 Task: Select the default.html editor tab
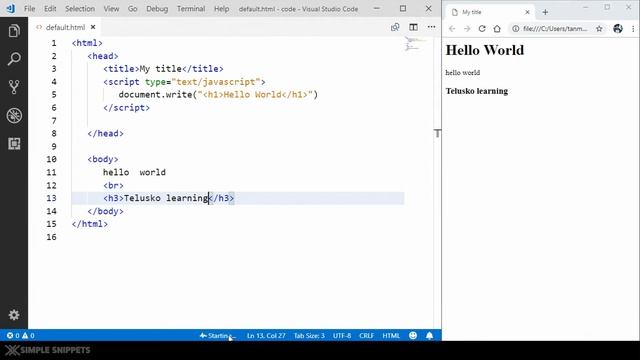click(x=65, y=27)
